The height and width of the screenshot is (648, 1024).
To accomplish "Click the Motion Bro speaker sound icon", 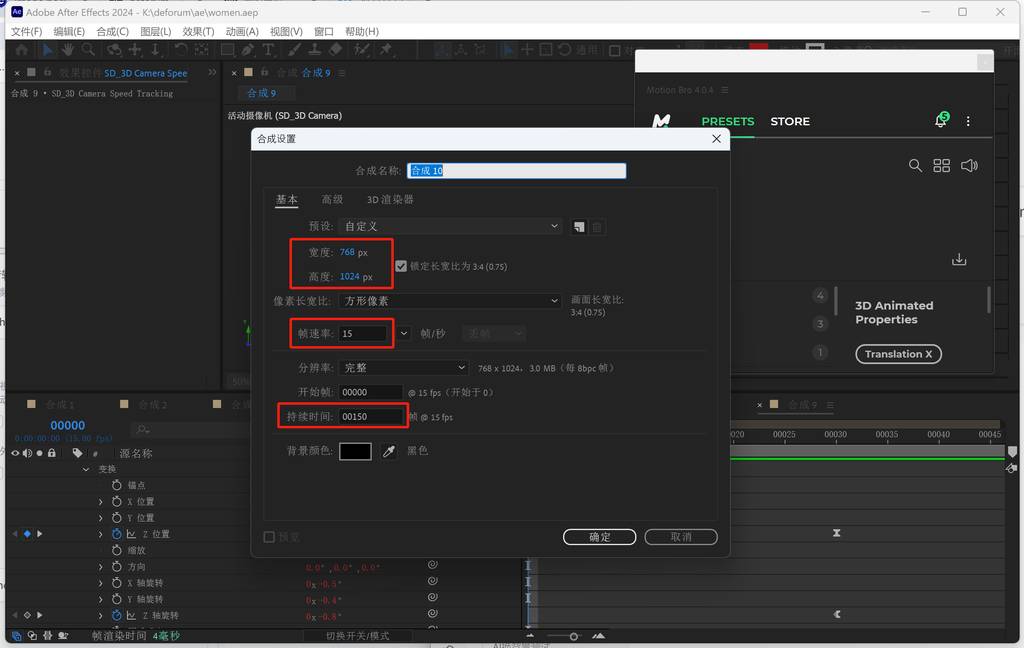I will 968,166.
